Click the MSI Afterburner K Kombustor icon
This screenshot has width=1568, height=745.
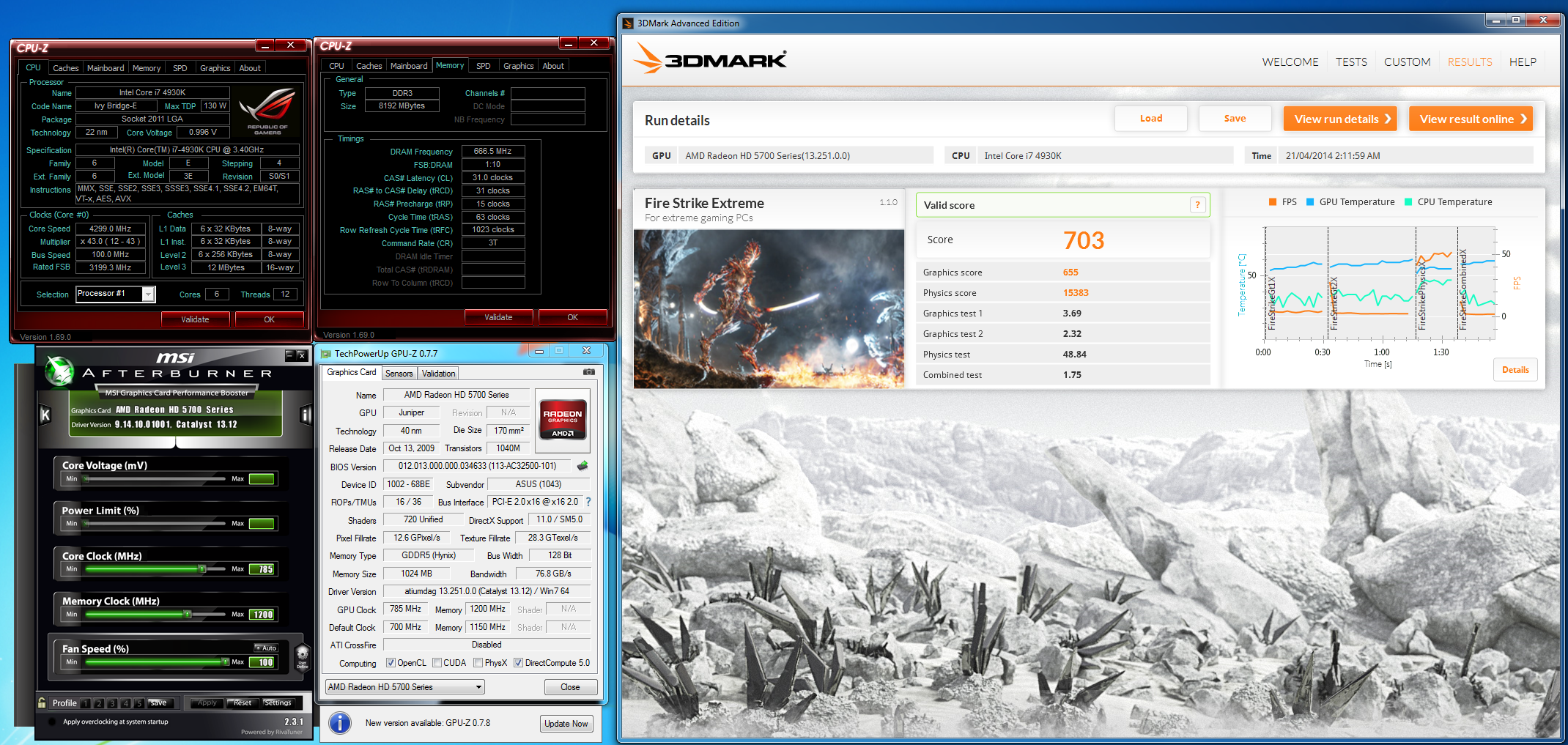(x=45, y=416)
